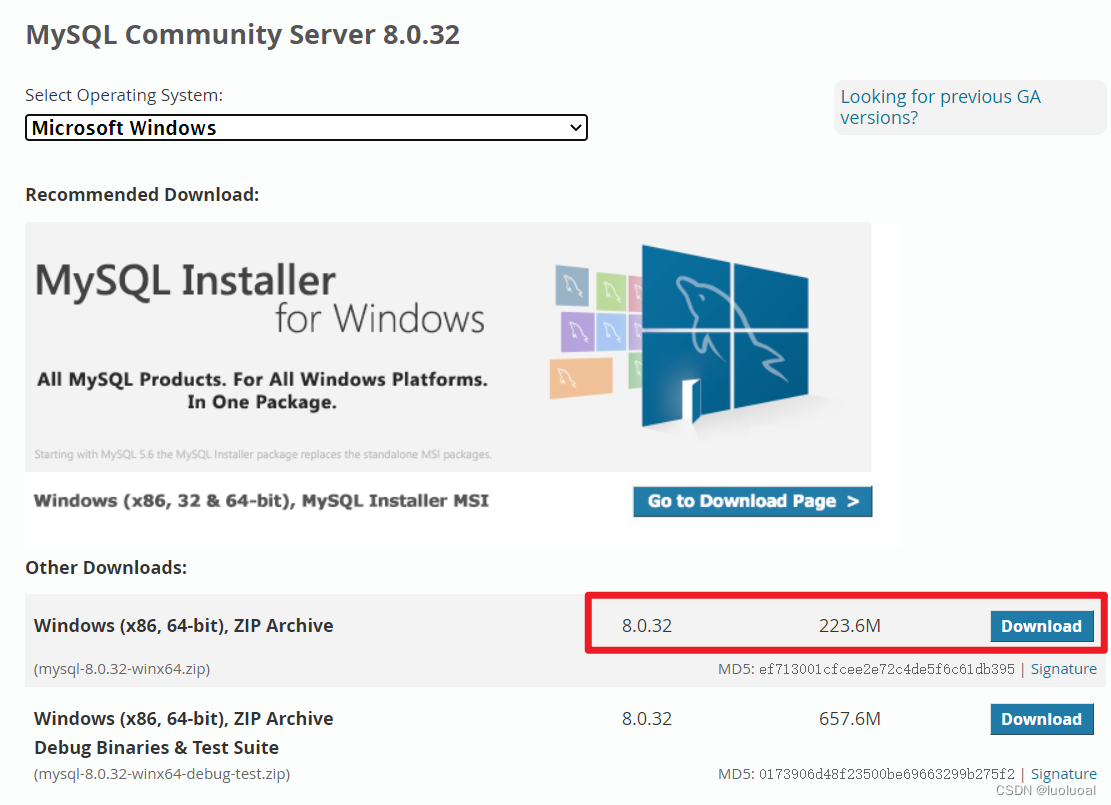This screenshot has height=805, width=1111.
Task: Open Signature link for the debug-test zip
Action: point(1064,774)
